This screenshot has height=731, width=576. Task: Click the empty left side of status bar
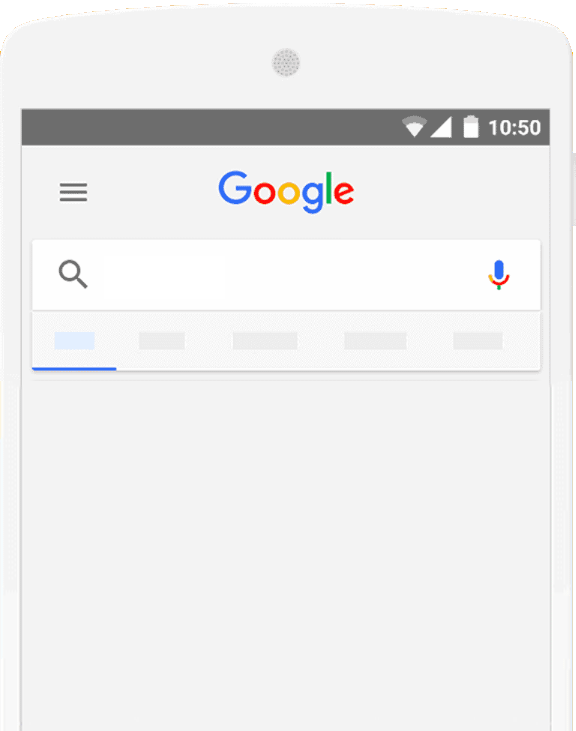210,127
